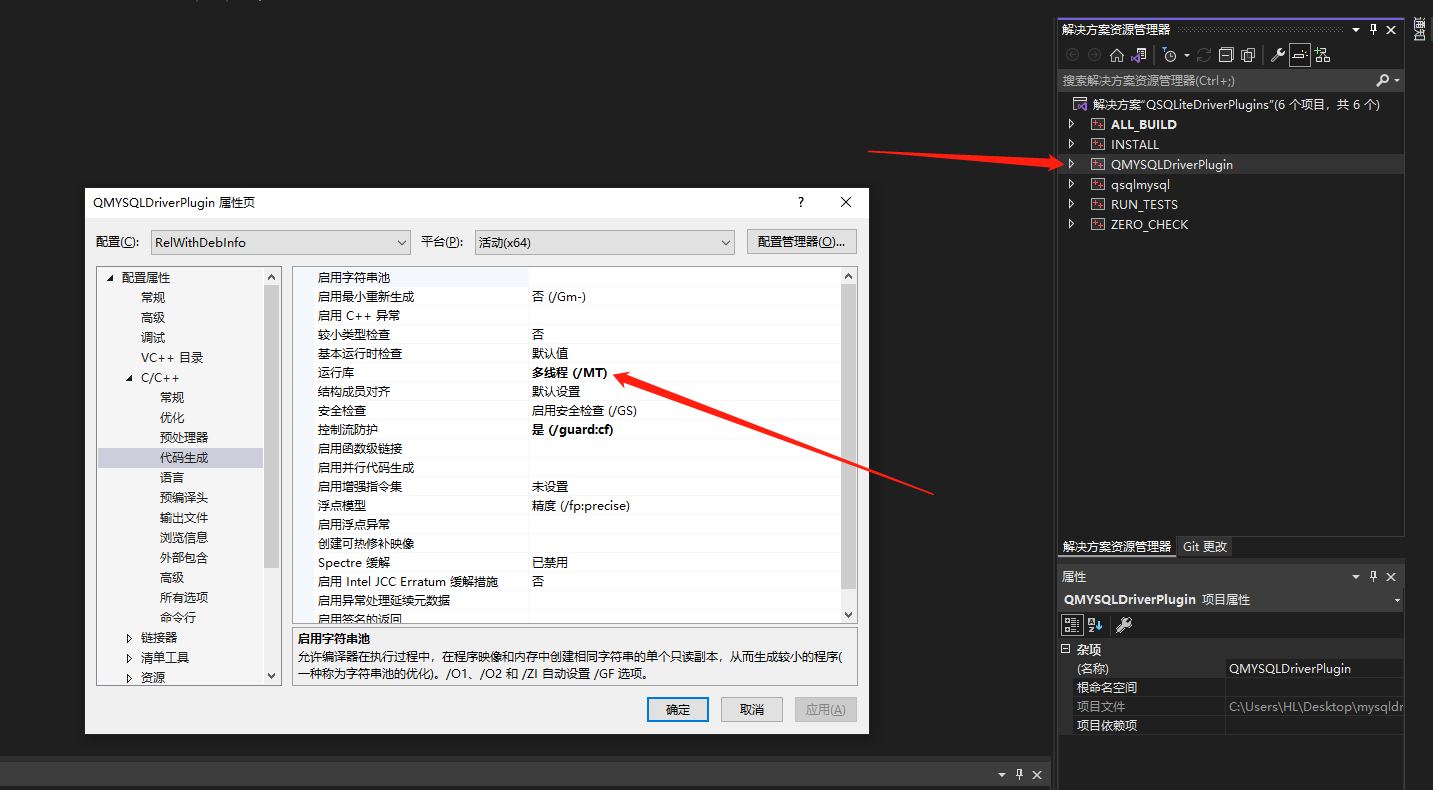Select 链接器 in the properties tree

157,636
